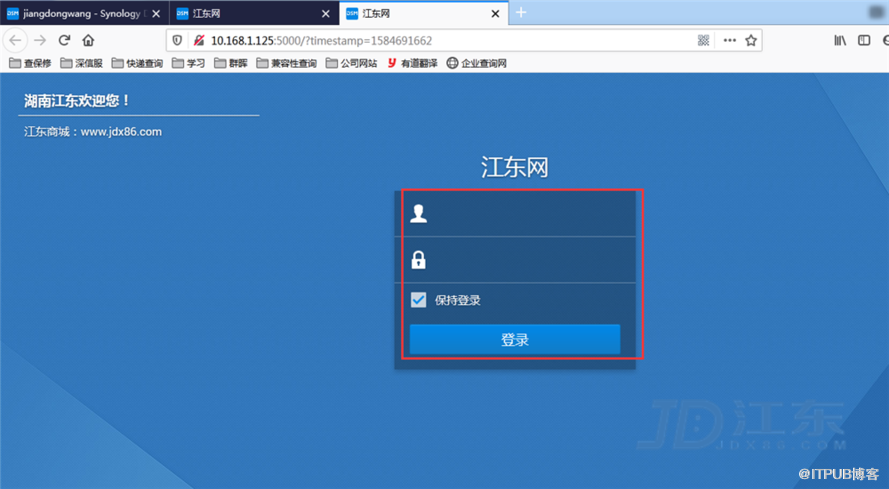Click the 湖南江东欢迎您！ heading
The width and height of the screenshot is (889, 489).
click(78, 101)
